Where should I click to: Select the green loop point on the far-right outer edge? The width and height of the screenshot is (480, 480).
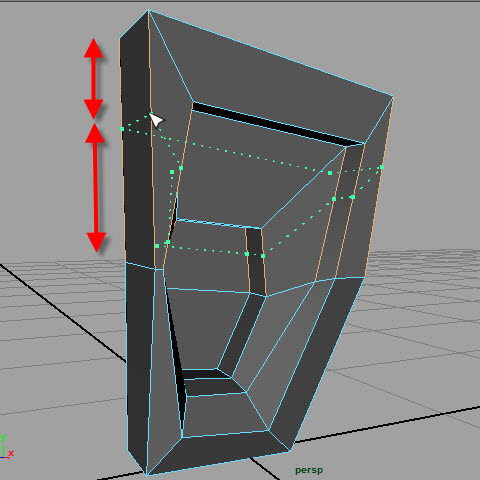coord(382,167)
